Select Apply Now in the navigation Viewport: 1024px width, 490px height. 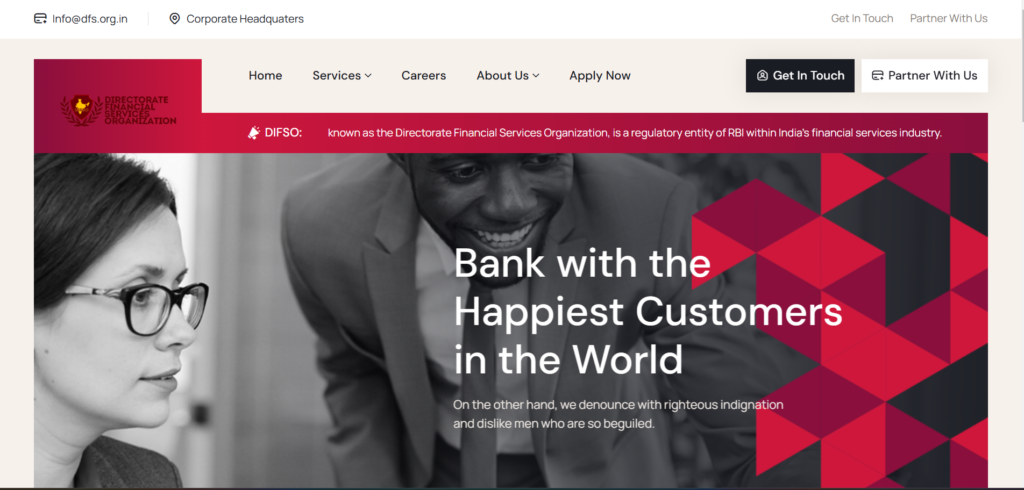[600, 76]
